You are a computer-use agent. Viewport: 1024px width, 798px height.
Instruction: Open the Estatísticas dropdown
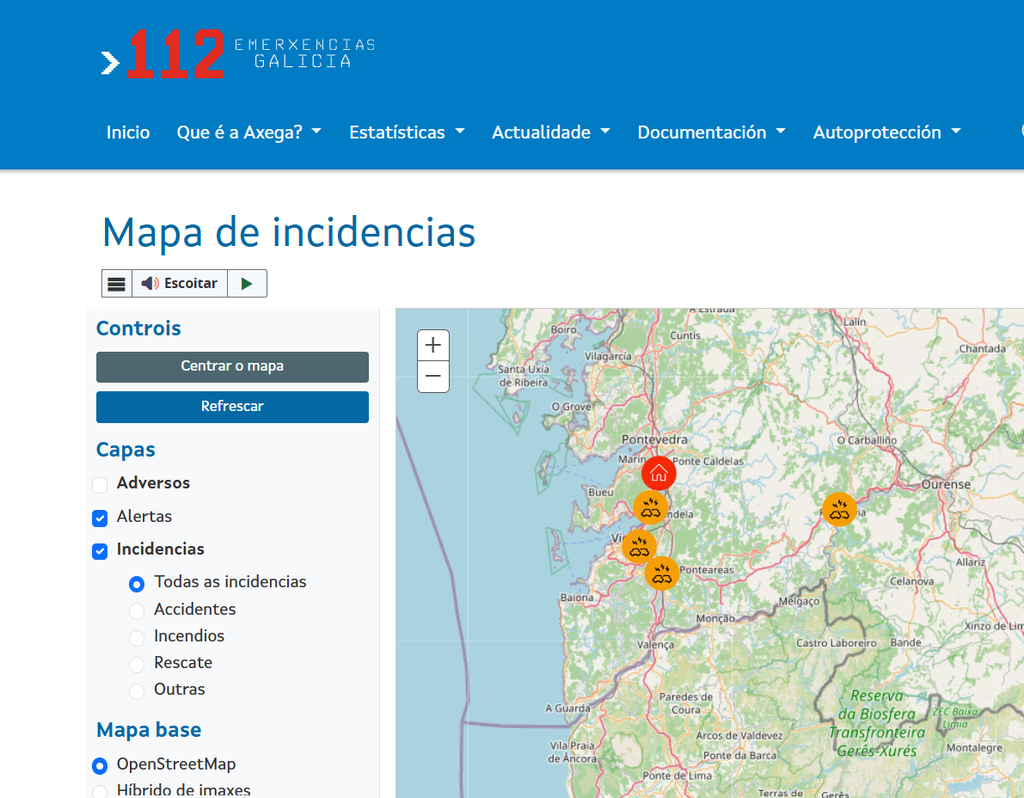tap(407, 132)
